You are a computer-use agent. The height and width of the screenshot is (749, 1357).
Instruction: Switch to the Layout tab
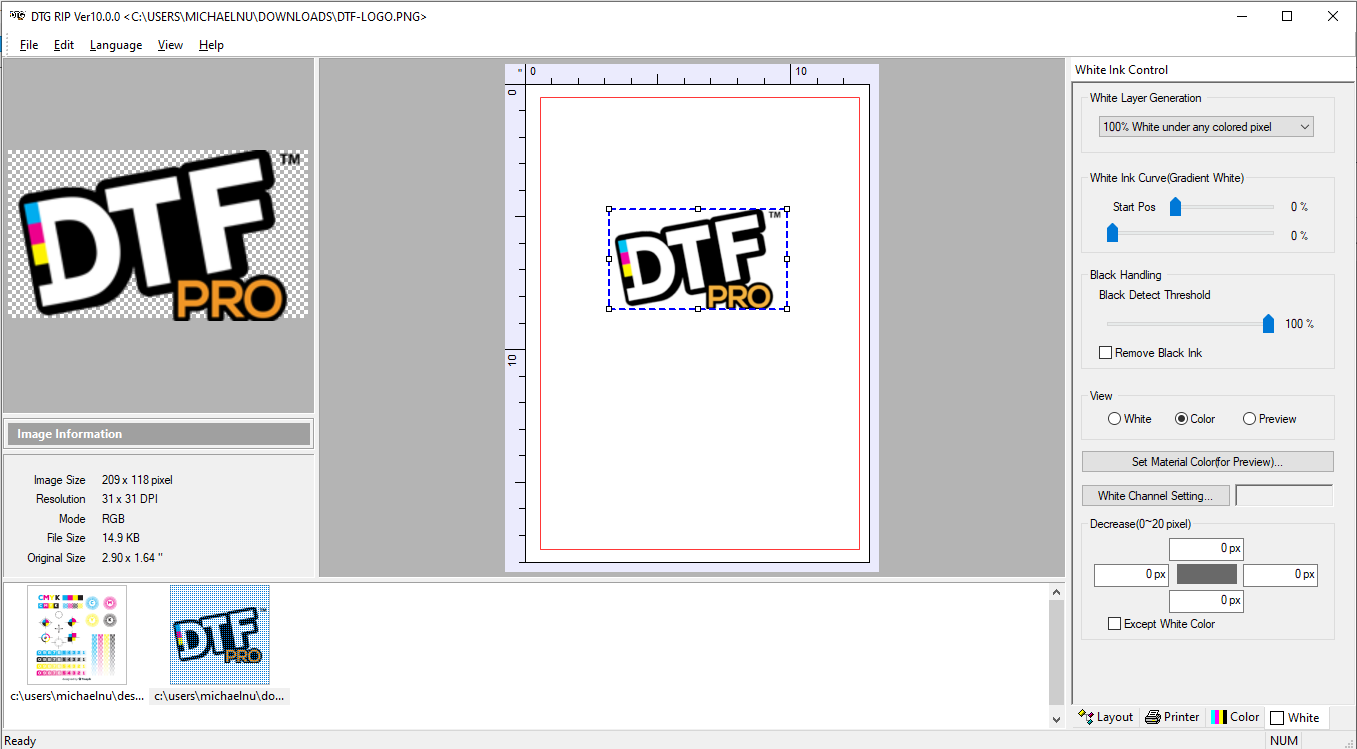(x=1105, y=717)
